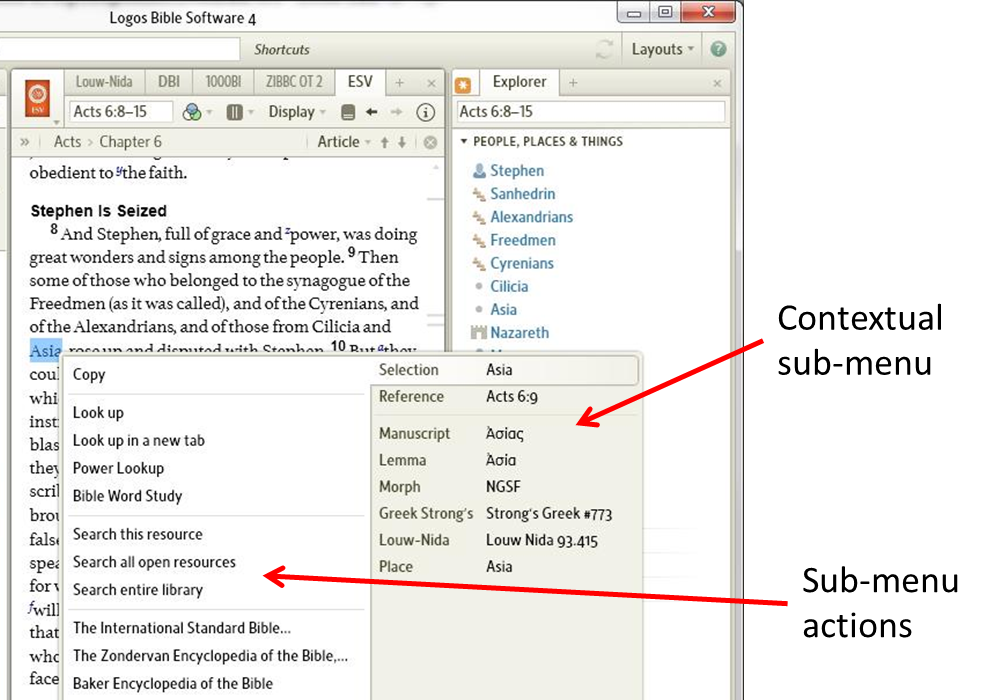Toggle the parallel resource columns icon
This screenshot has height=700, width=990.
coord(234,112)
